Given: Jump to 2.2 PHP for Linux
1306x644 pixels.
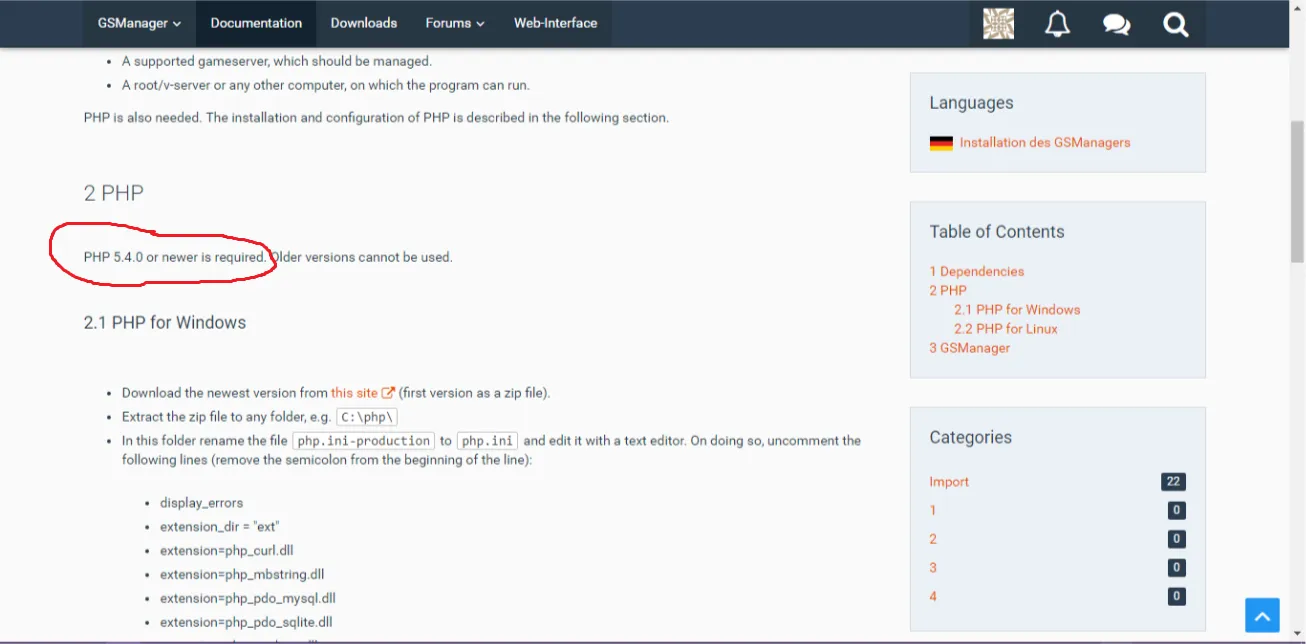Looking at the screenshot, I should (x=1005, y=329).
